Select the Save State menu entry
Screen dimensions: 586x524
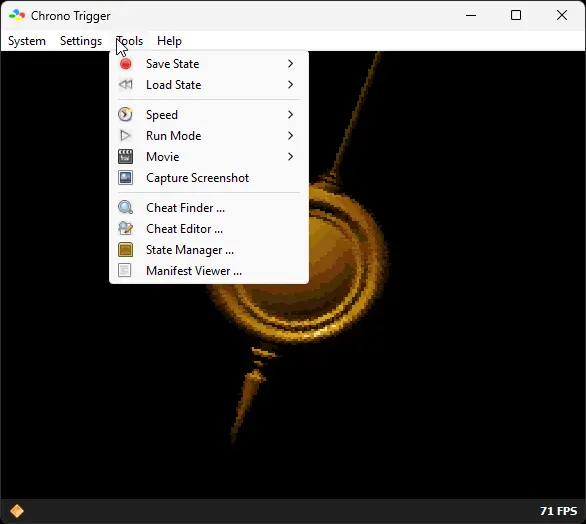click(x=209, y=64)
